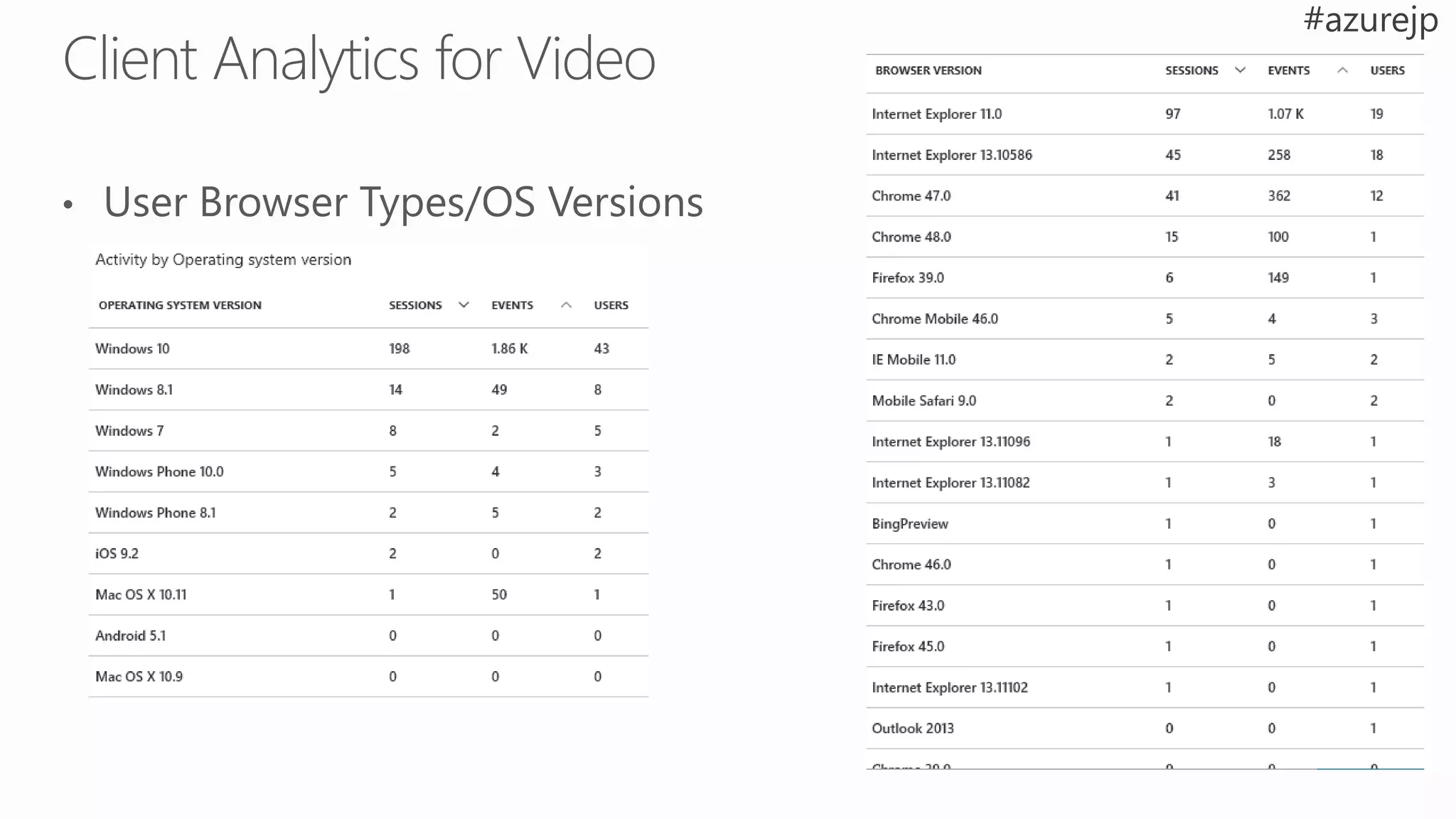This screenshot has height=819, width=1456.
Task: Click Sessions sort chevron in OS table
Action: click(x=464, y=305)
